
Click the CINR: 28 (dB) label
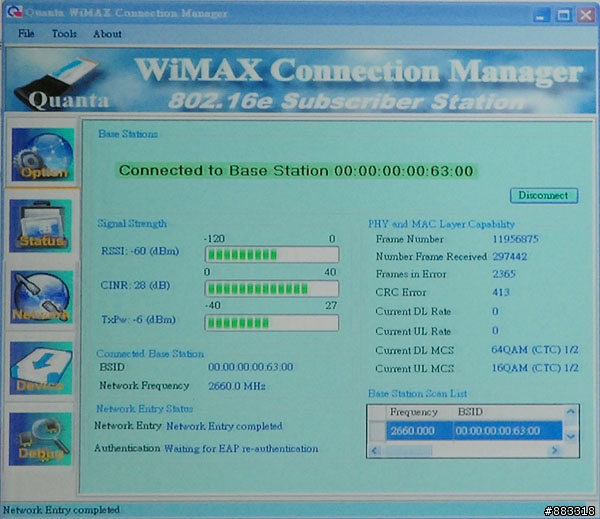[135, 286]
